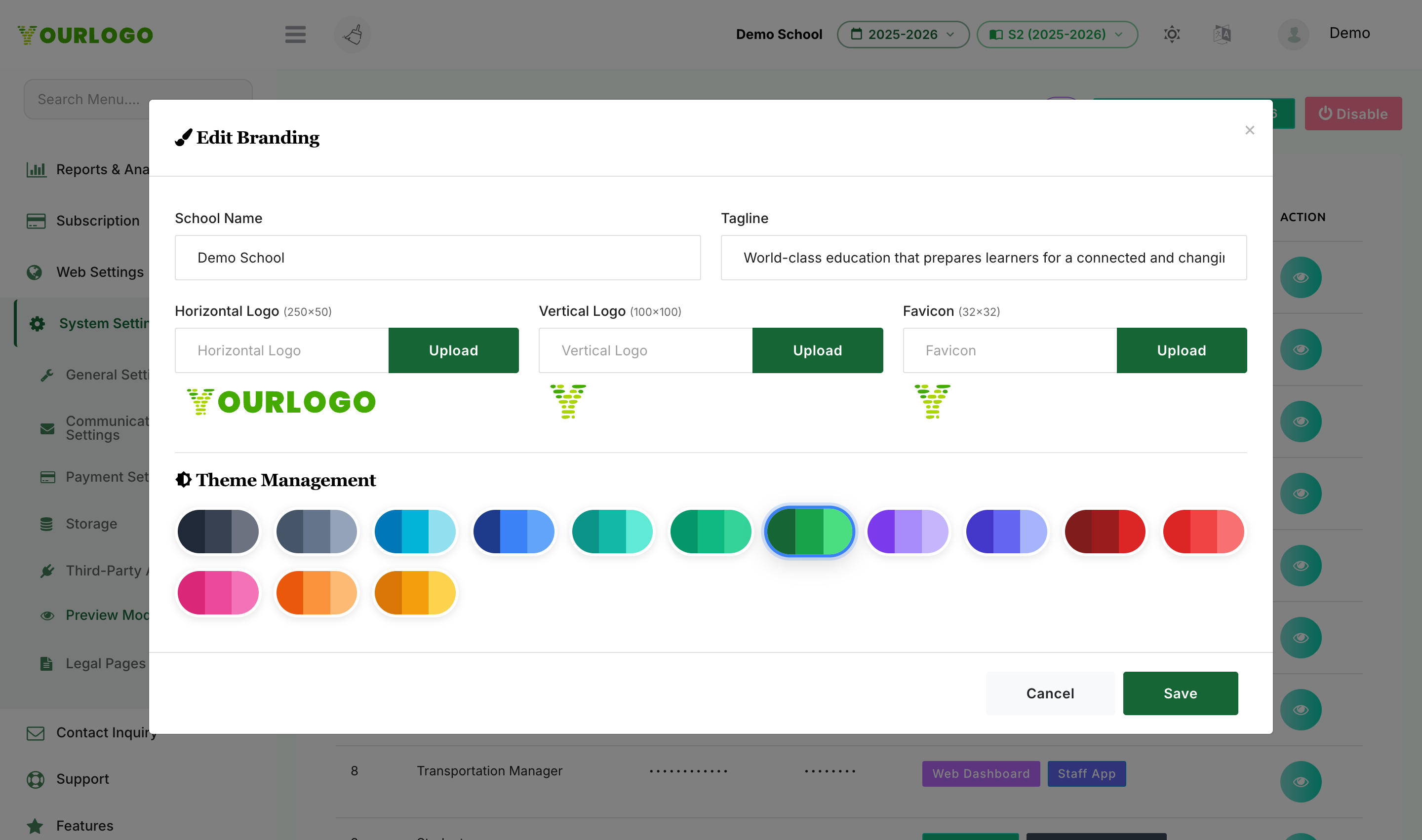Toggle the light/dark theme sun icon
The image size is (1422, 840).
click(x=1172, y=34)
